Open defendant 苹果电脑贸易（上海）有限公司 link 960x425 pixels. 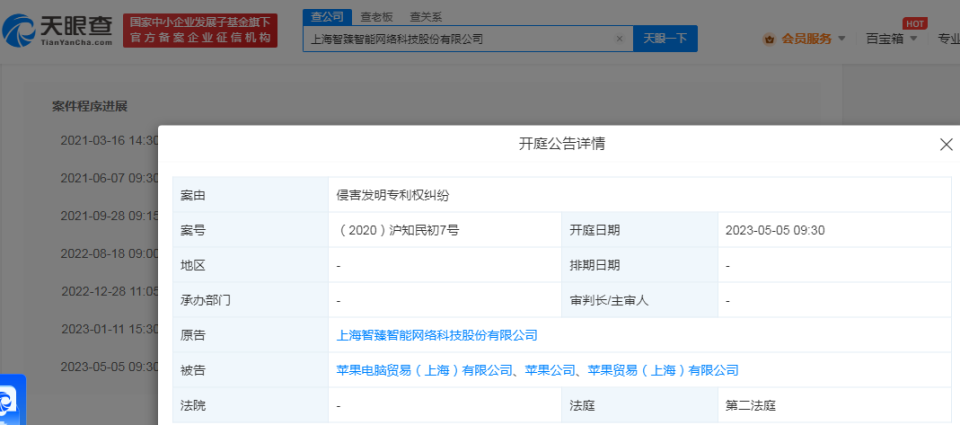[424, 370]
